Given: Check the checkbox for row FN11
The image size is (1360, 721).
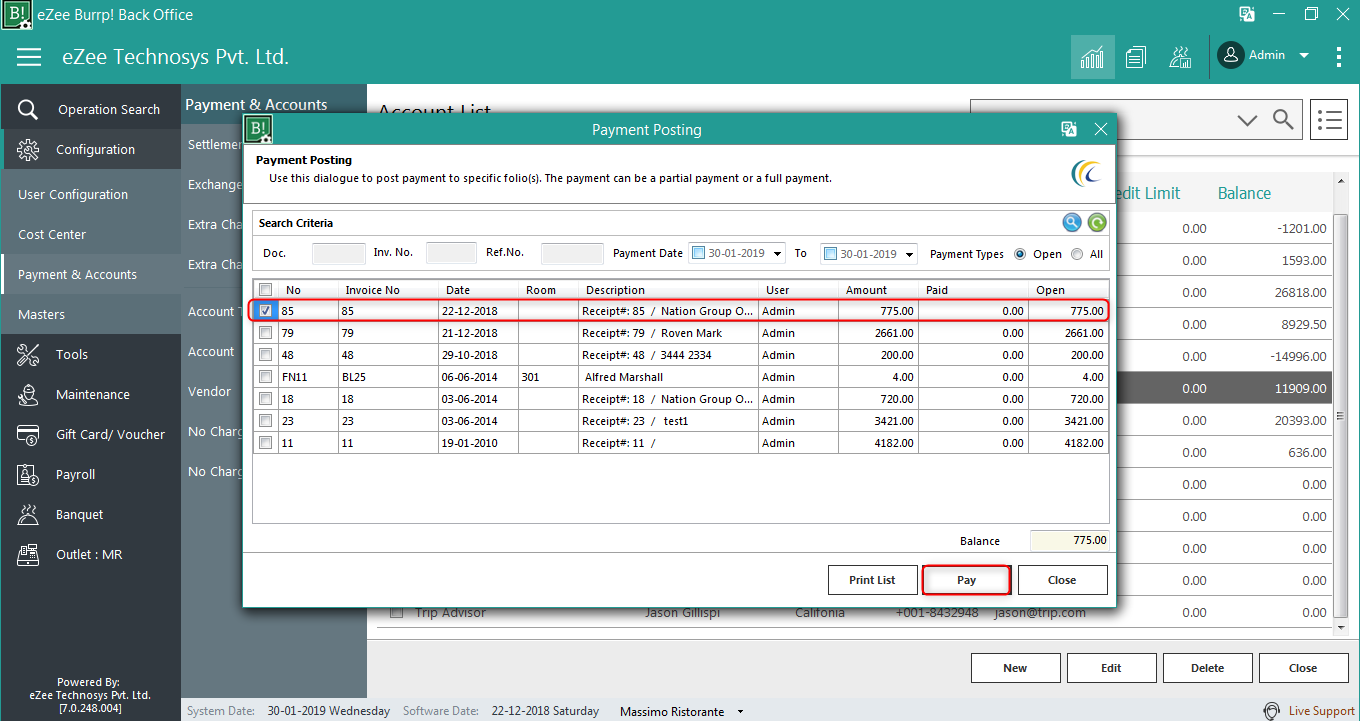Looking at the screenshot, I should [265, 377].
